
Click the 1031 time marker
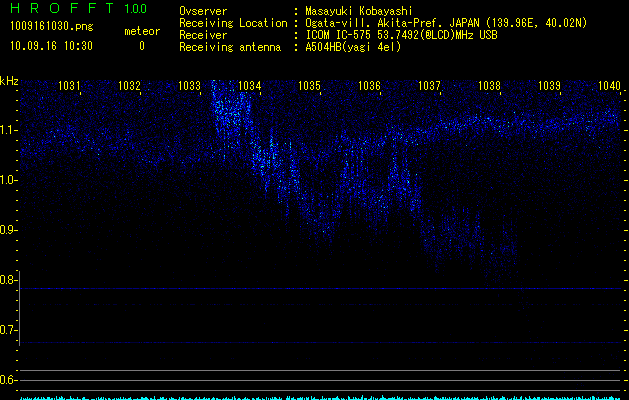(x=69, y=85)
